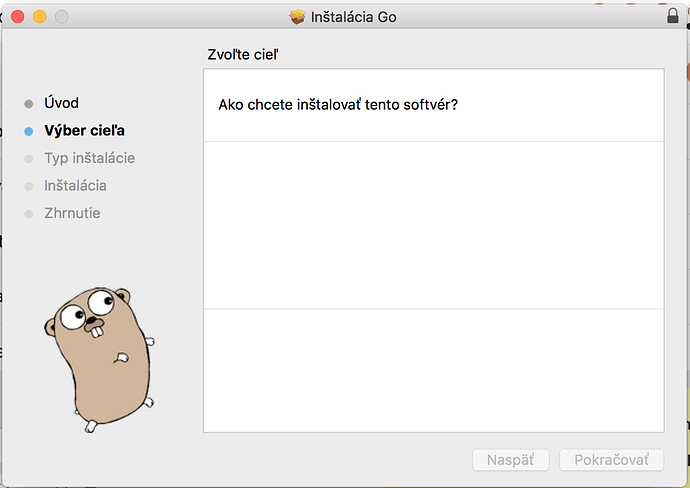Select the Zhrnutie step in sidebar
The height and width of the screenshot is (488, 690).
[72, 213]
